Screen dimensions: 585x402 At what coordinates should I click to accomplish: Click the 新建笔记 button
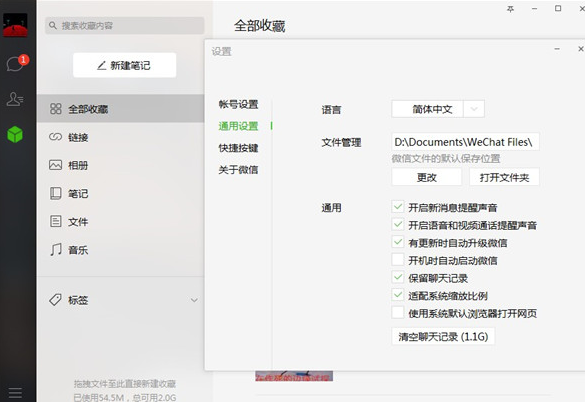coord(125,65)
